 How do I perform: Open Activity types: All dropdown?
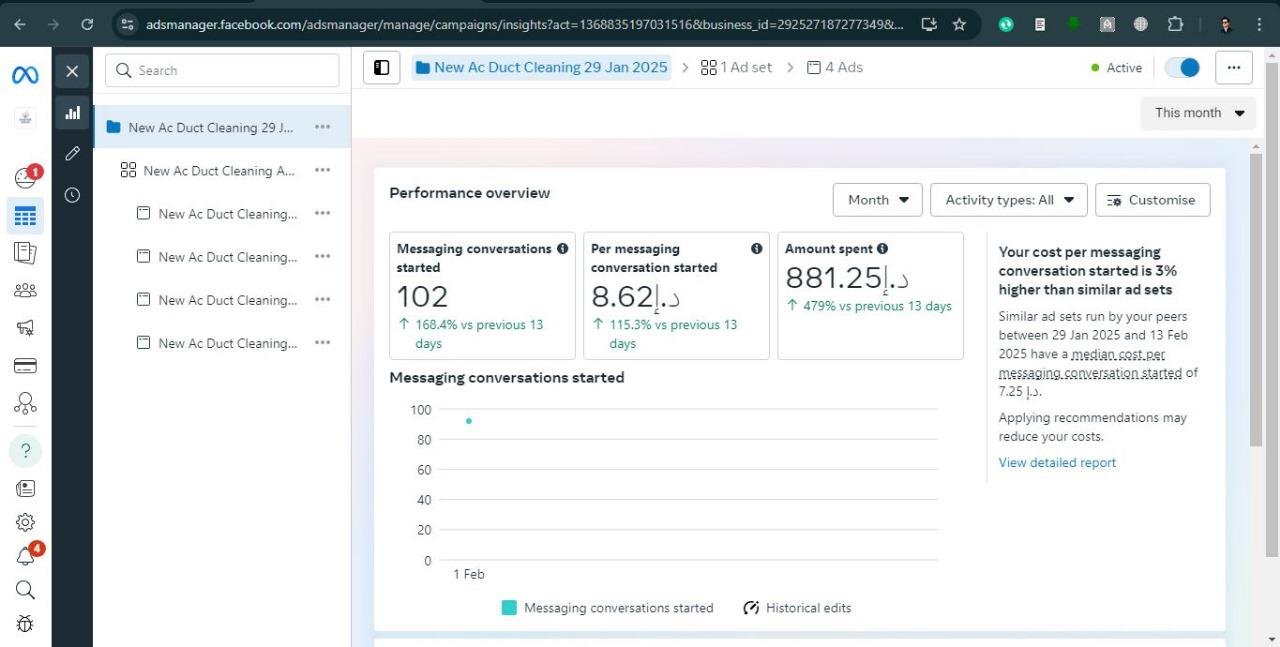click(1008, 200)
